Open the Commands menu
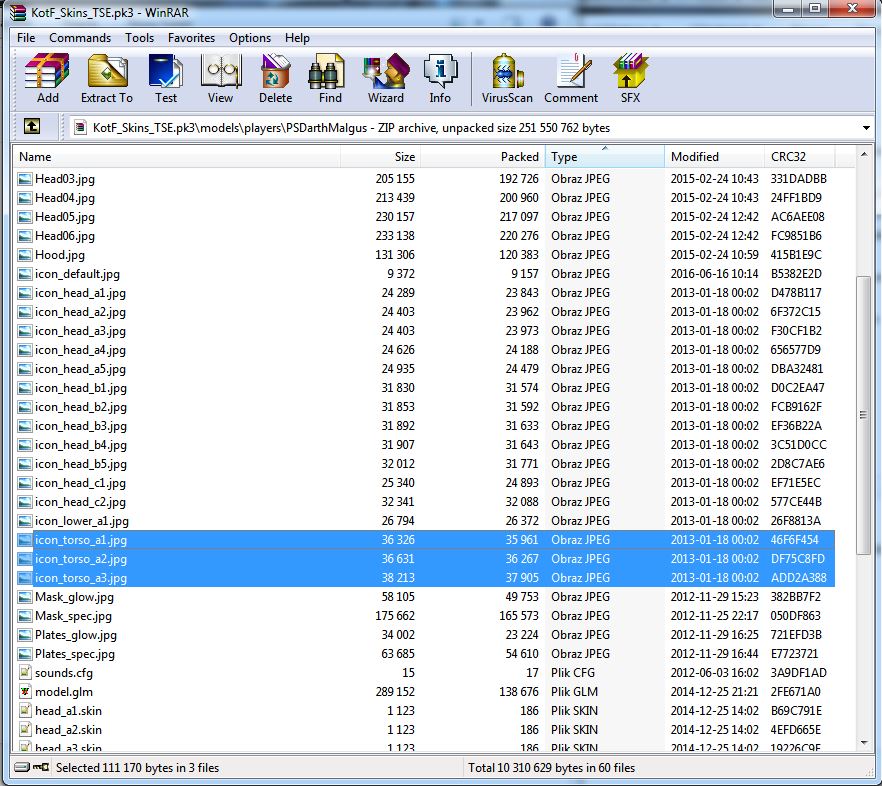The height and width of the screenshot is (786, 882). click(80, 38)
